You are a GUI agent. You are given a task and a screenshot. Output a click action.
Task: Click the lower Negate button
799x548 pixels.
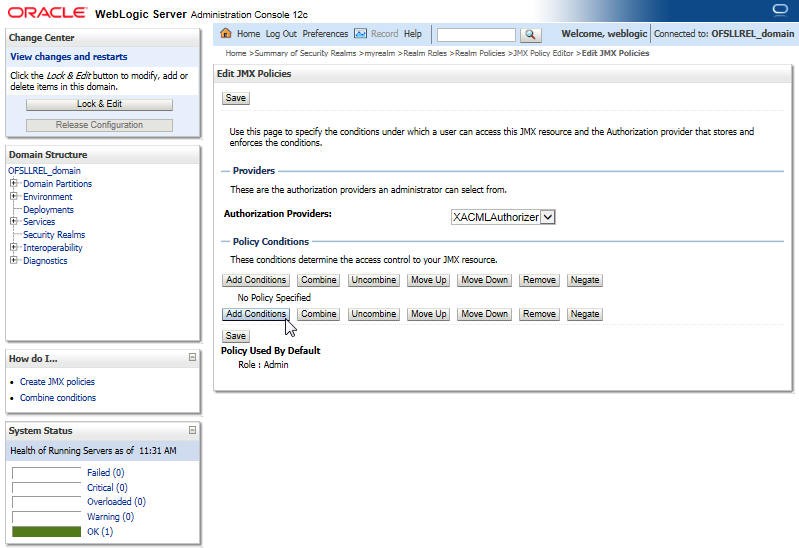tap(585, 314)
